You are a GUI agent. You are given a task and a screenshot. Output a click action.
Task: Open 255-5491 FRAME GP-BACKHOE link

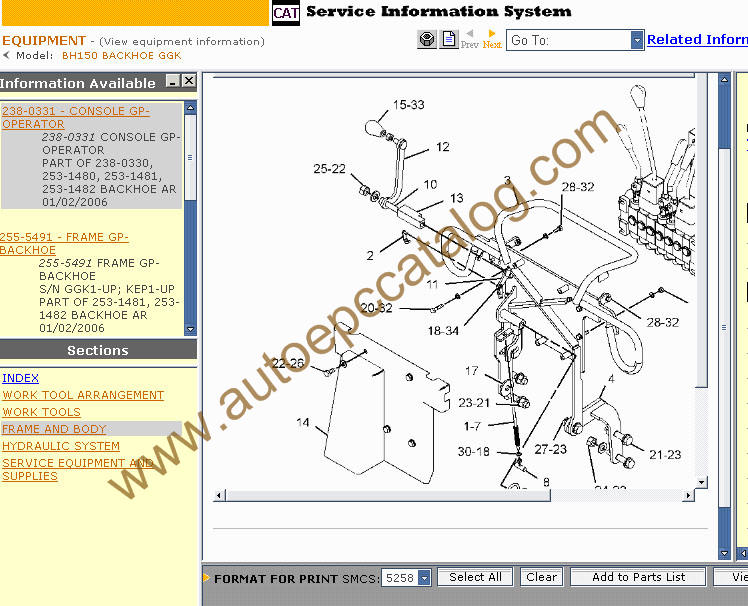[x=64, y=243]
